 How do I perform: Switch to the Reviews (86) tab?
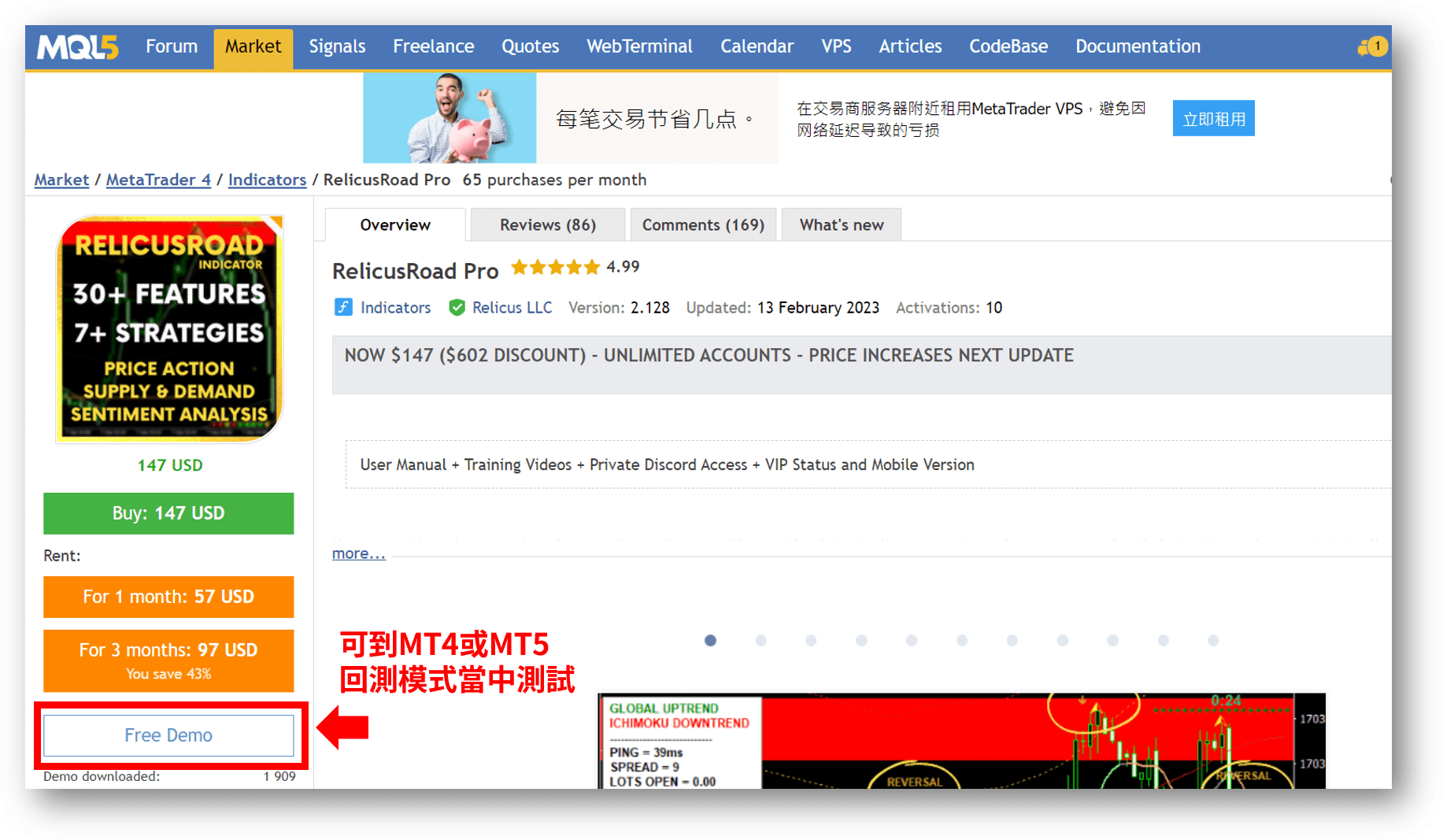(547, 224)
